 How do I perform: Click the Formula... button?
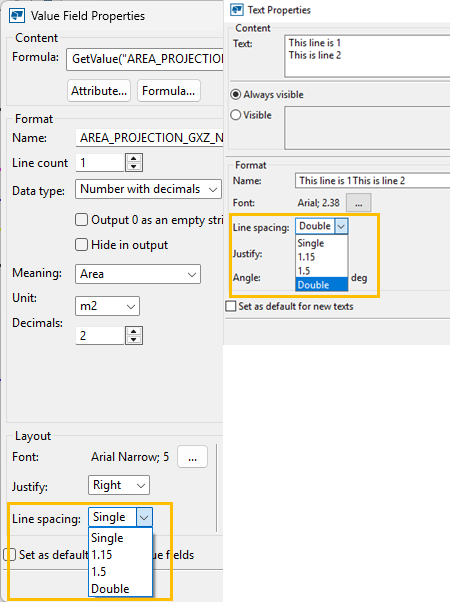click(169, 91)
